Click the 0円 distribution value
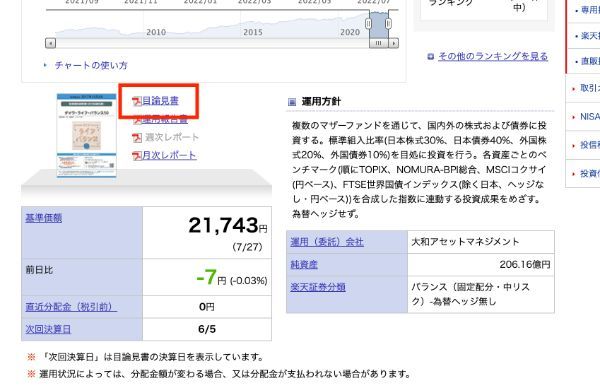The height and width of the screenshot is (388, 600). pyautogui.click(x=207, y=307)
